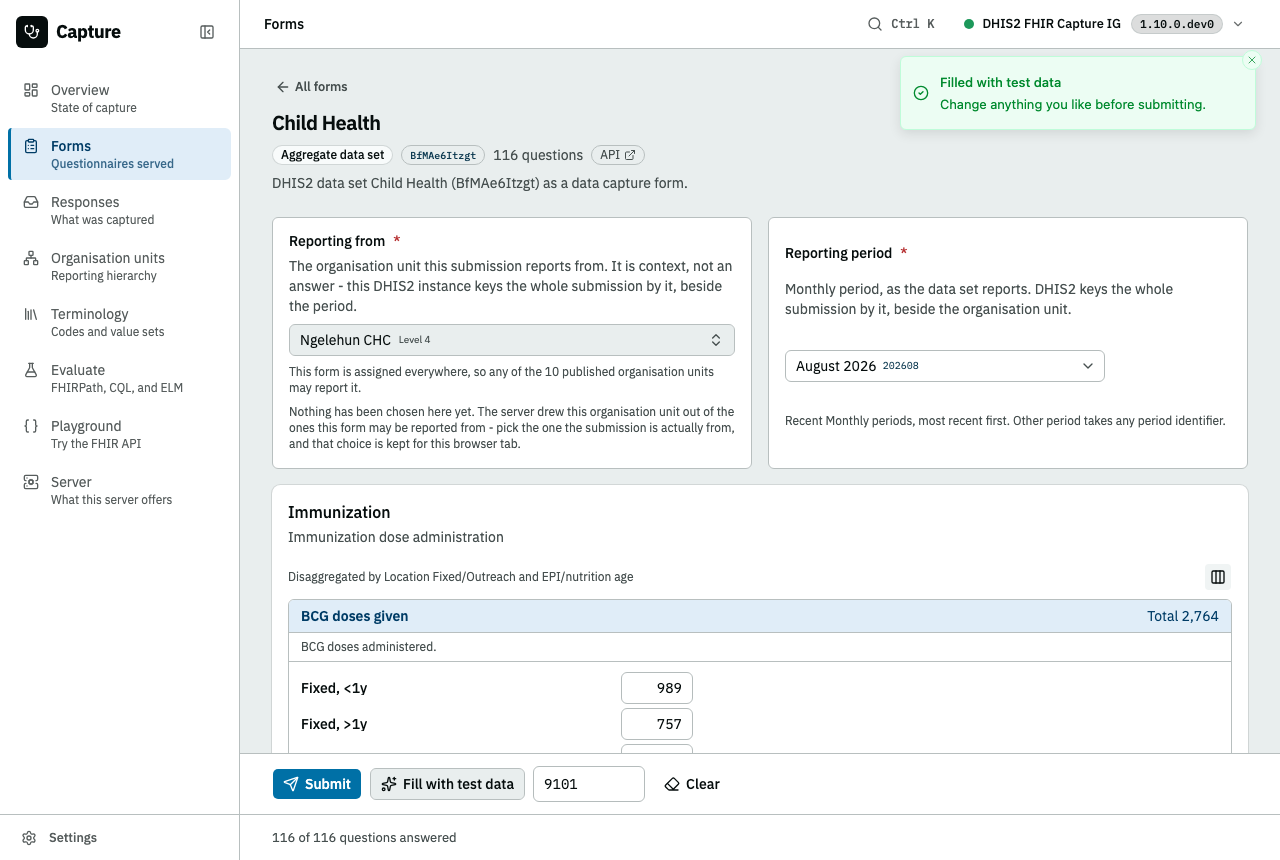Screen dimensions: 1280x860
Task: Go back to All forms
Action: point(312,87)
